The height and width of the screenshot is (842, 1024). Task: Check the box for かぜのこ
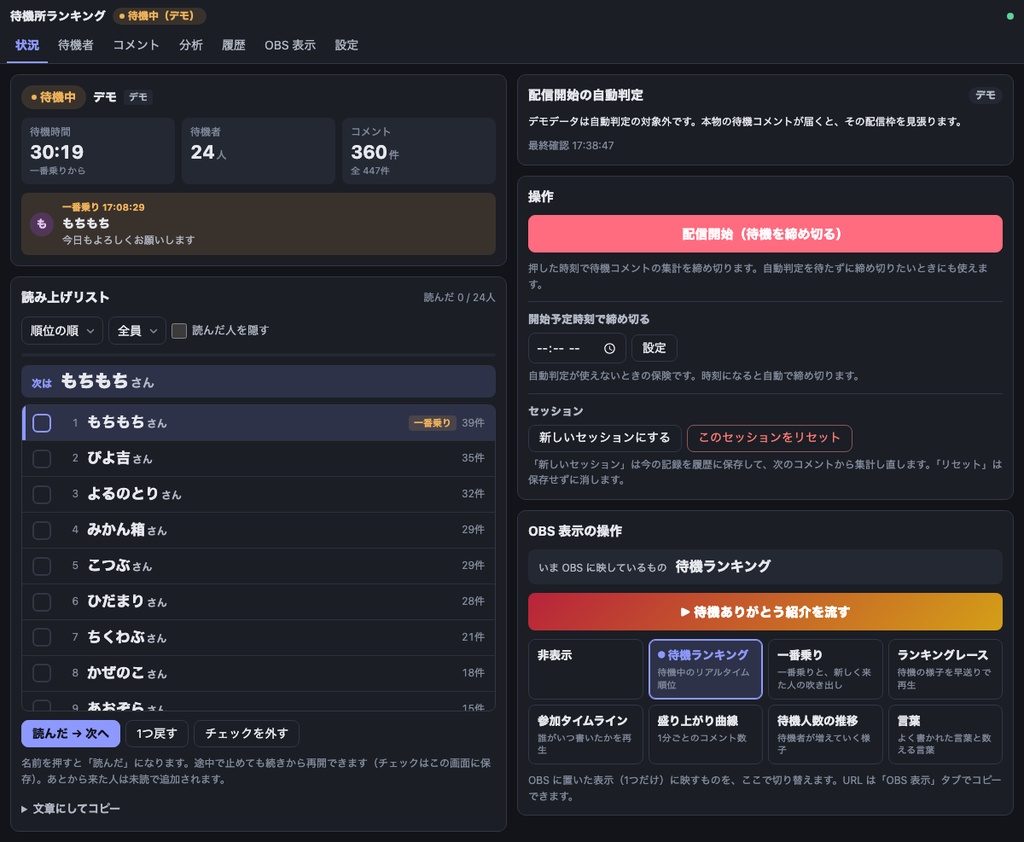[x=42, y=673]
